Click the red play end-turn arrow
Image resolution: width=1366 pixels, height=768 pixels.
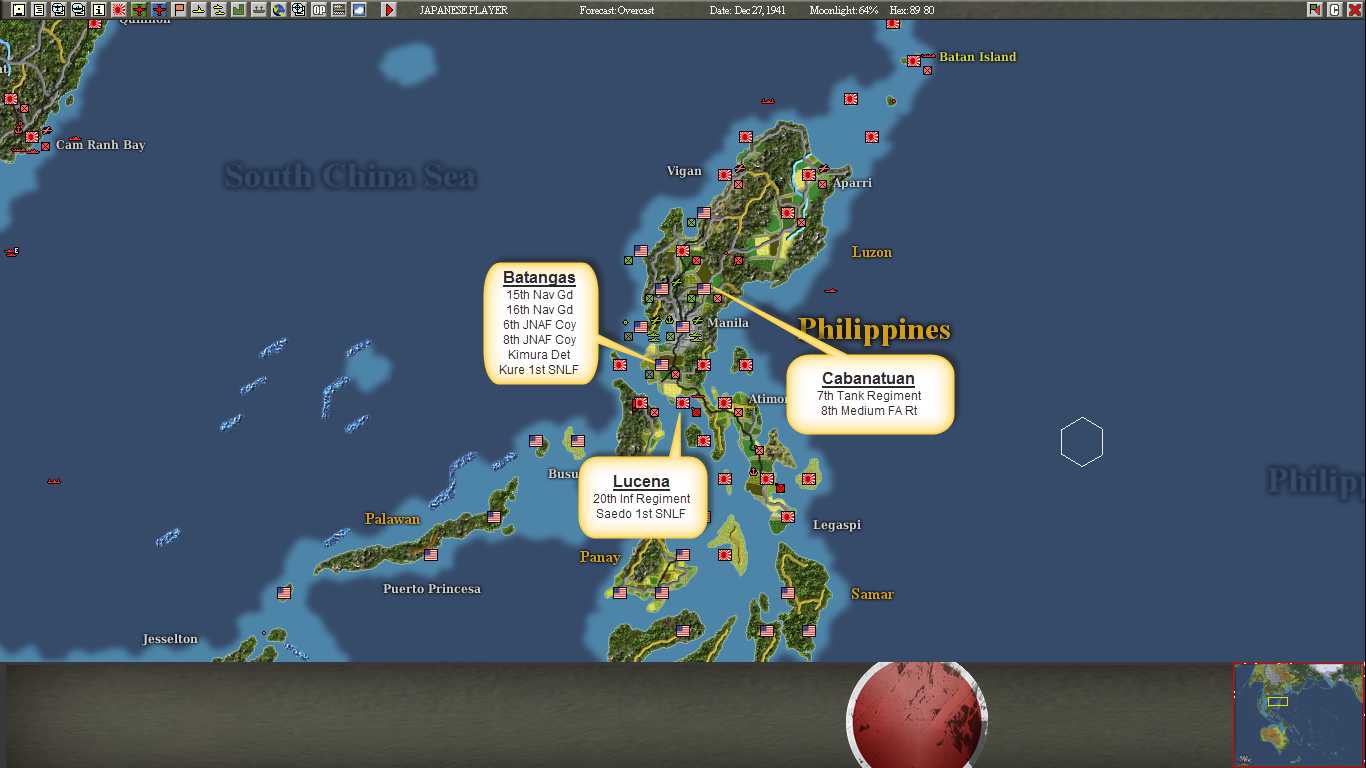pos(389,10)
